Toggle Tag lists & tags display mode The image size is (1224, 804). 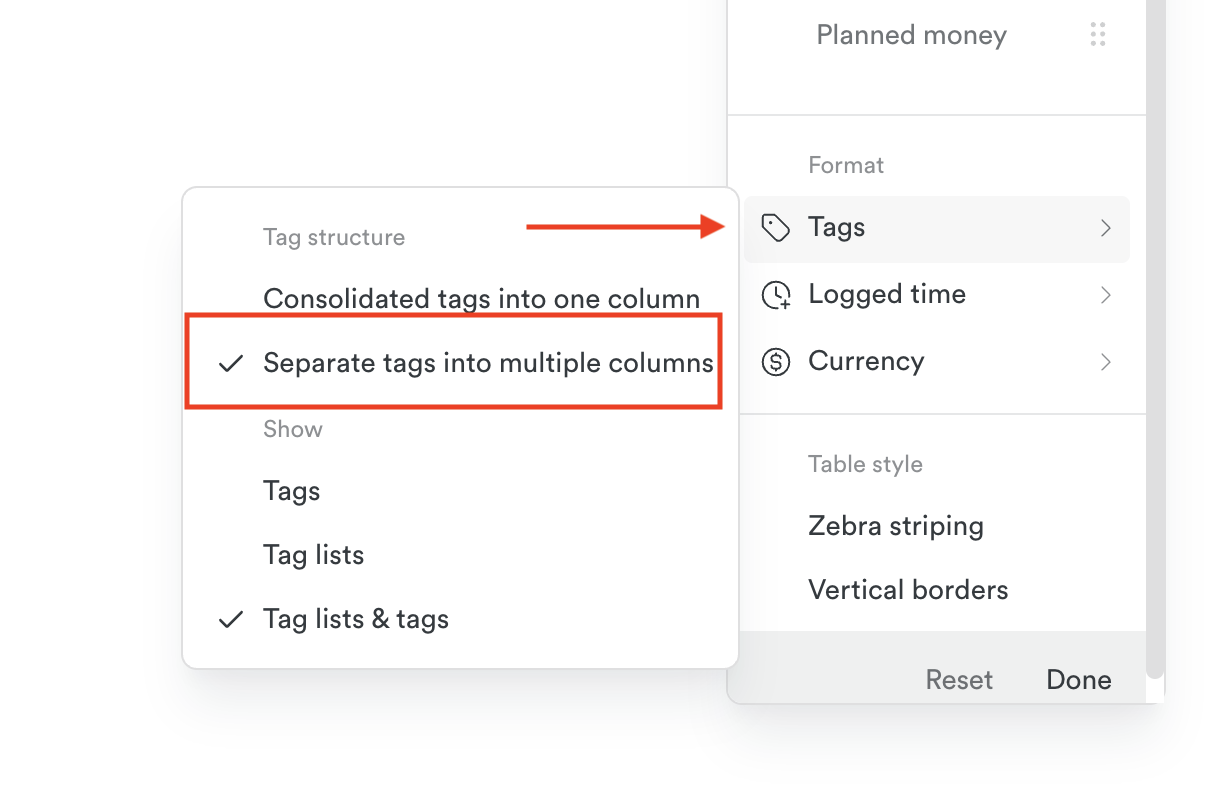pyautogui.click(x=356, y=619)
